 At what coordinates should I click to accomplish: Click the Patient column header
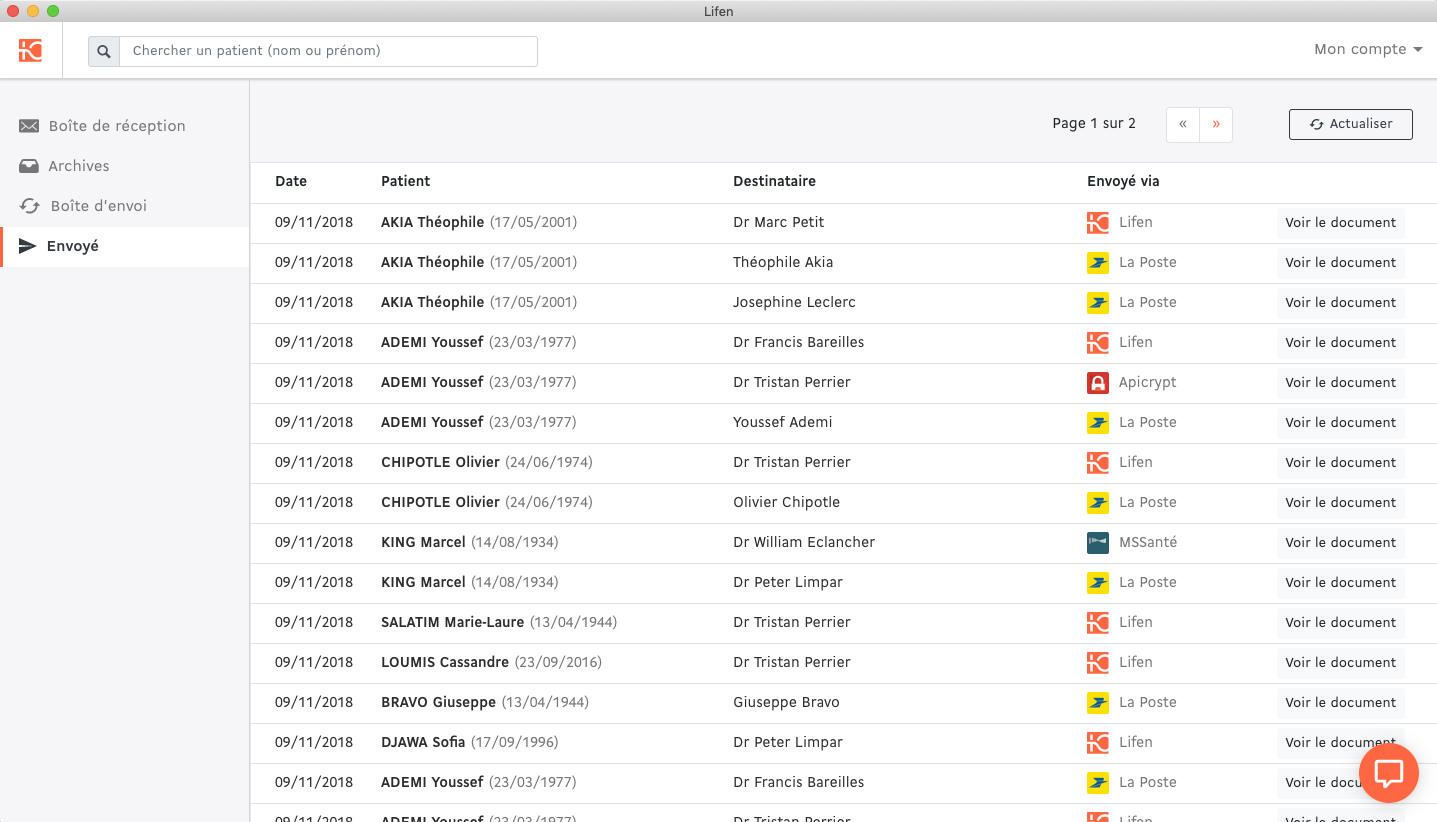click(406, 182)
